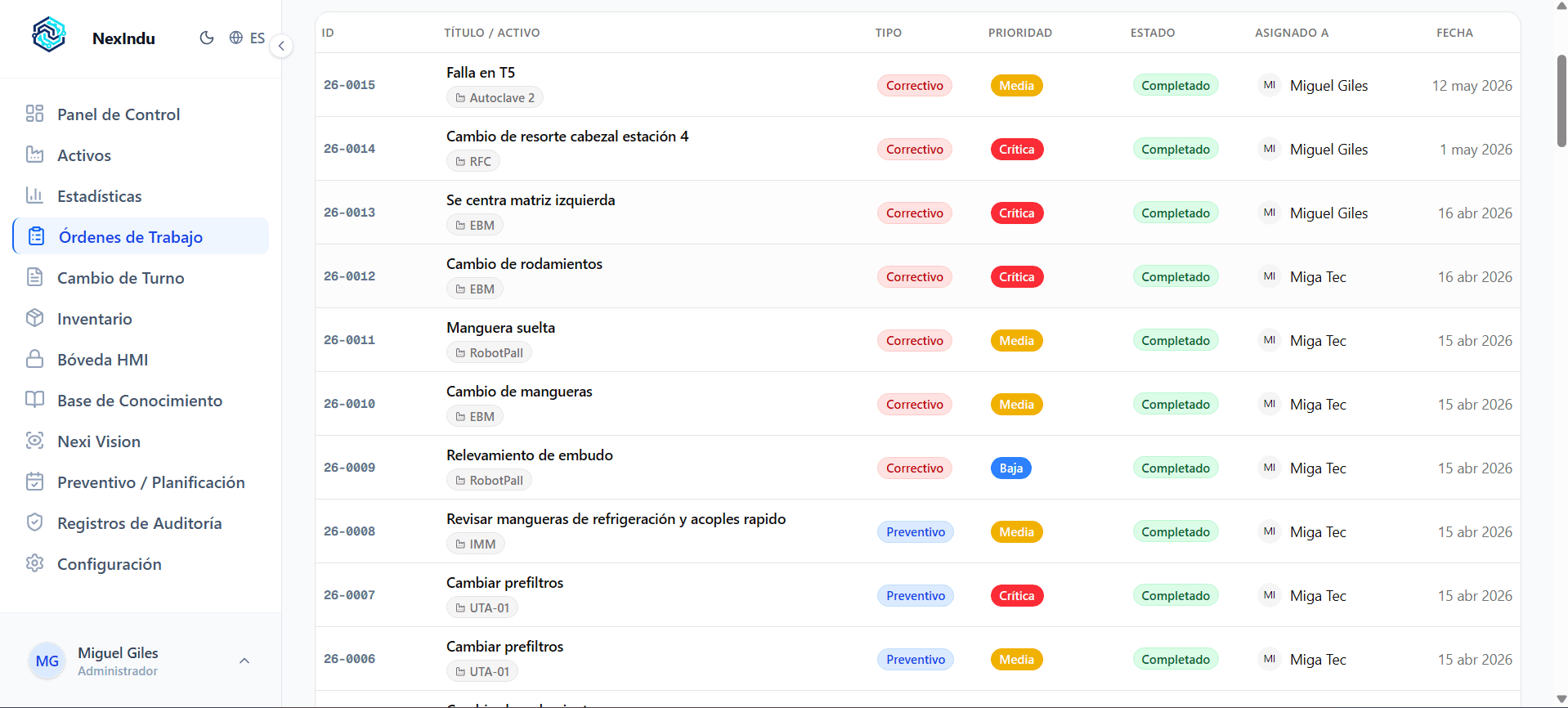Open work order 26-0015
Viewport: 1568px width, 708px height.
(349, 85)
